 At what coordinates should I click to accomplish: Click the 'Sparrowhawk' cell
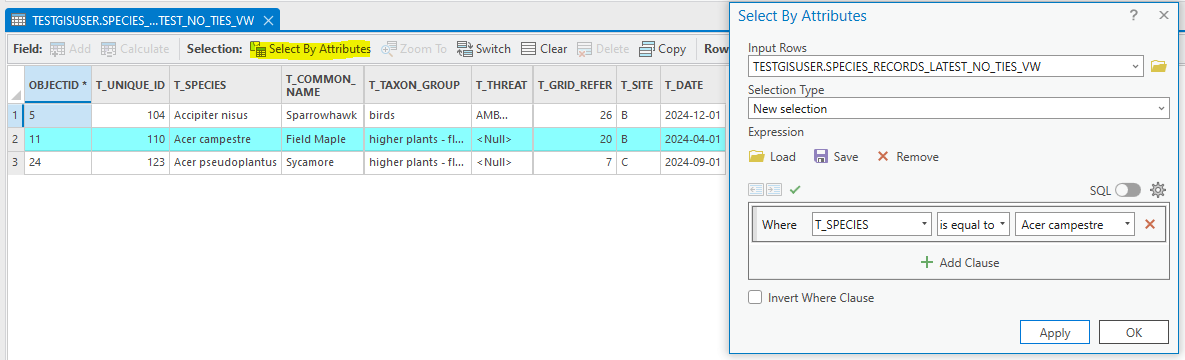(323, 116)
